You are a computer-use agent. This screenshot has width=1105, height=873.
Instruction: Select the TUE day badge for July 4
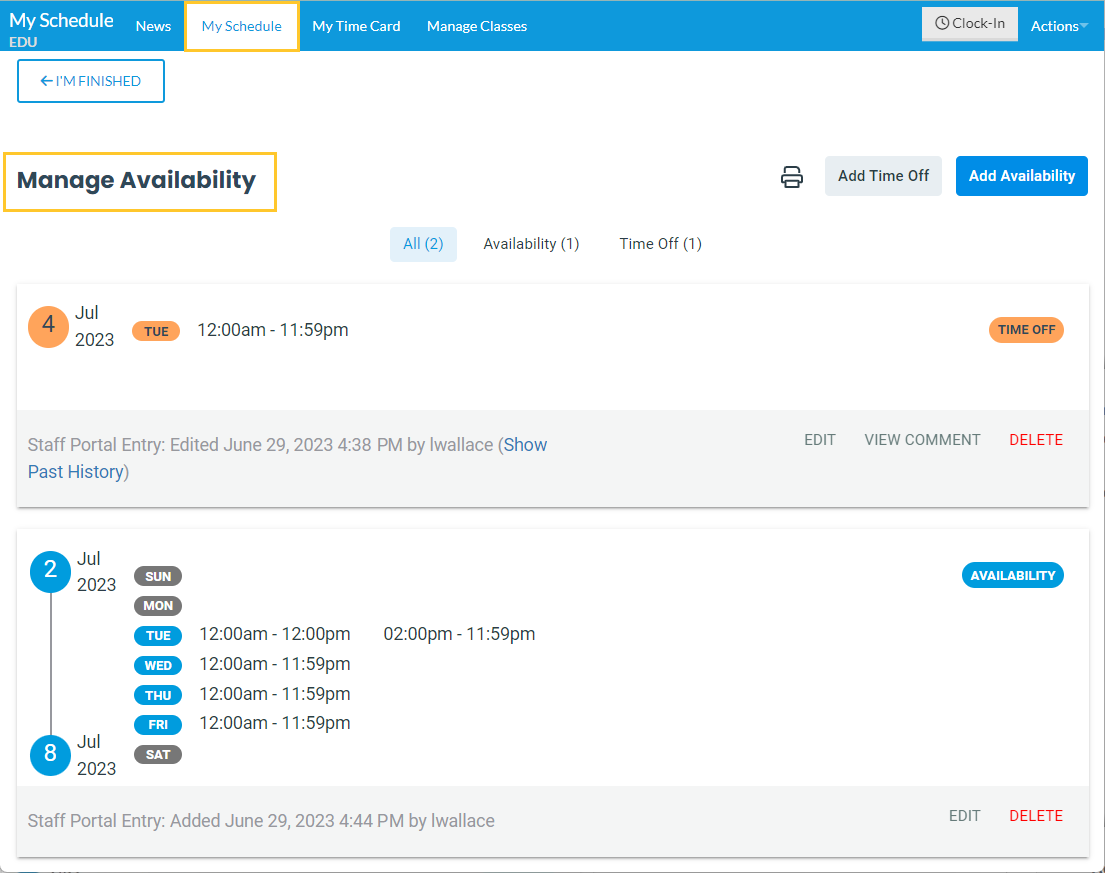(156, 330)
